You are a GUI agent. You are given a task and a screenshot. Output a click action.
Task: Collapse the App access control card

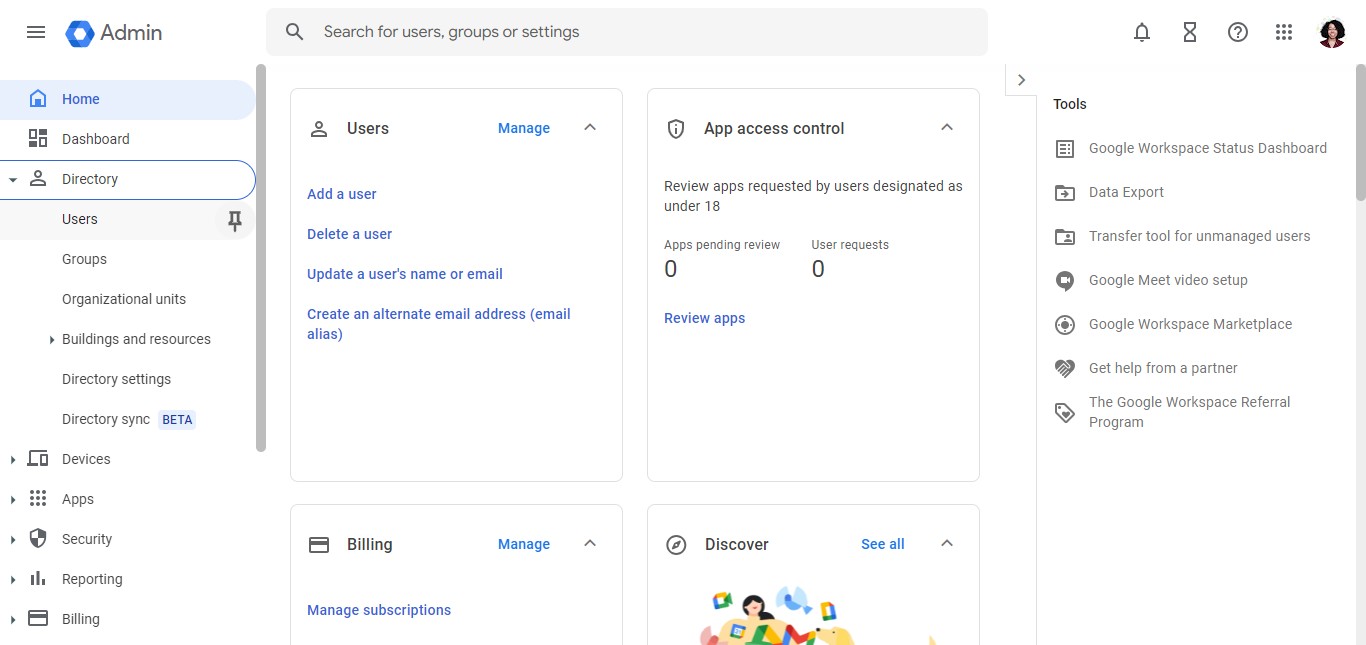point(947,128)
